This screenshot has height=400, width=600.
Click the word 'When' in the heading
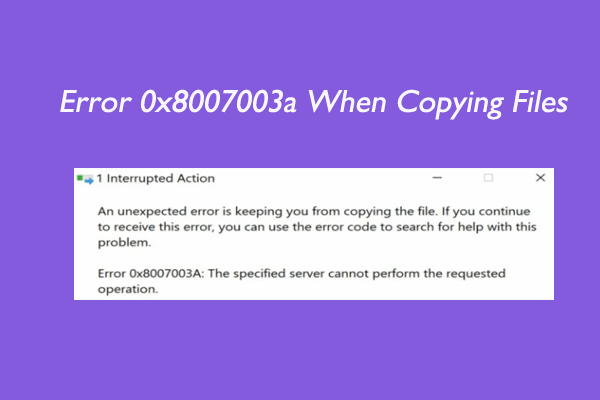(347, 102)
